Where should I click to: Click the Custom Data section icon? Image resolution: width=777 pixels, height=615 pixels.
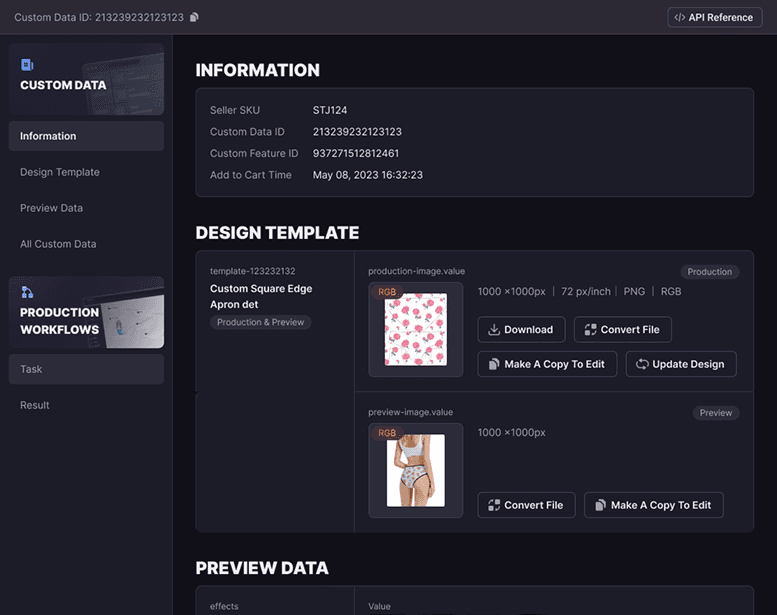coord(27,65)
